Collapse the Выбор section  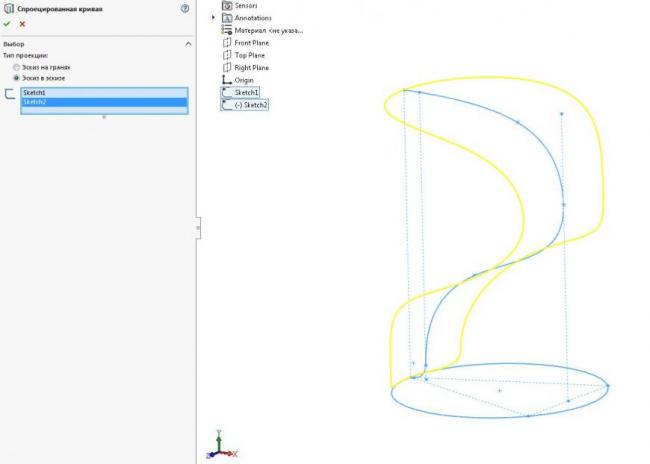point(188,44)
